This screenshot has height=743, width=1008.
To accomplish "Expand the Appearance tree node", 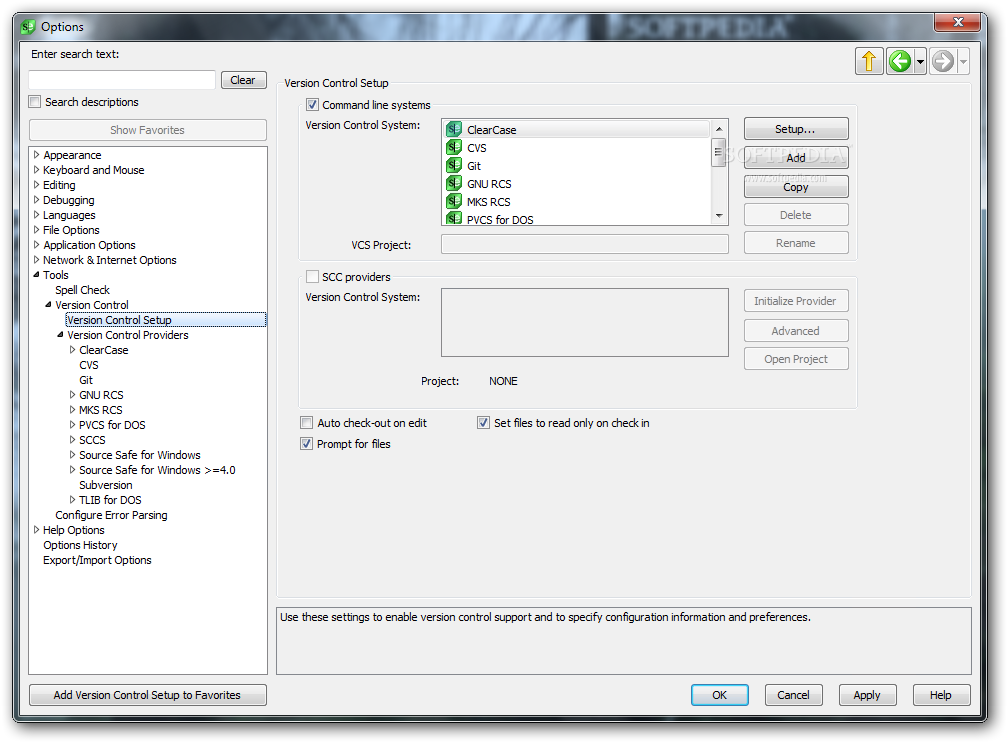I will tap(37, 155).
